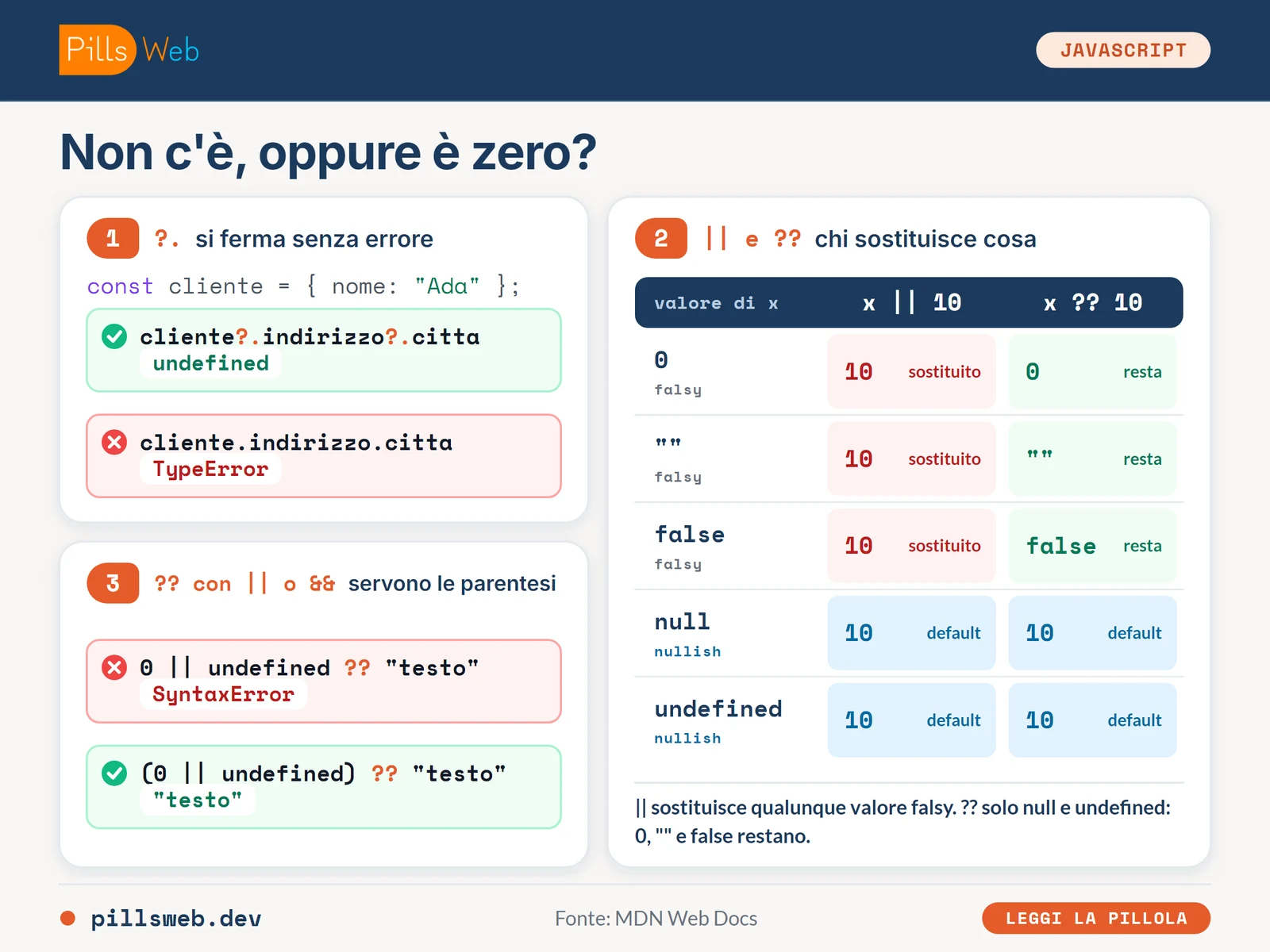
Task: Click the green checkmark beside parenthesized expression
Action: tap(114, 773)
